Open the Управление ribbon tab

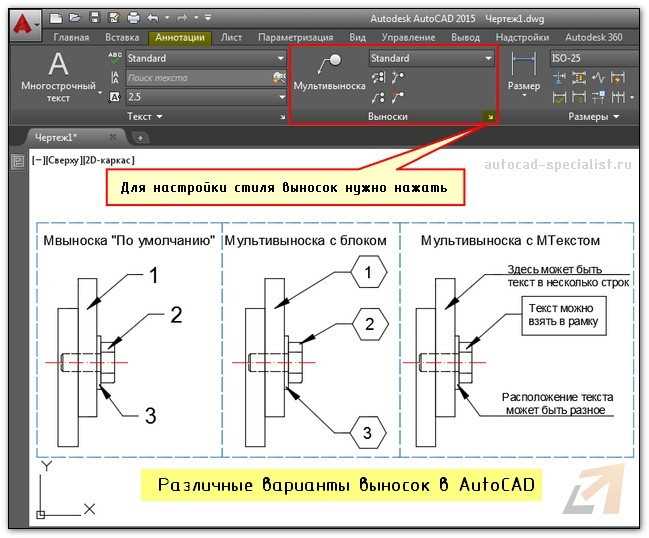point(409,37)
